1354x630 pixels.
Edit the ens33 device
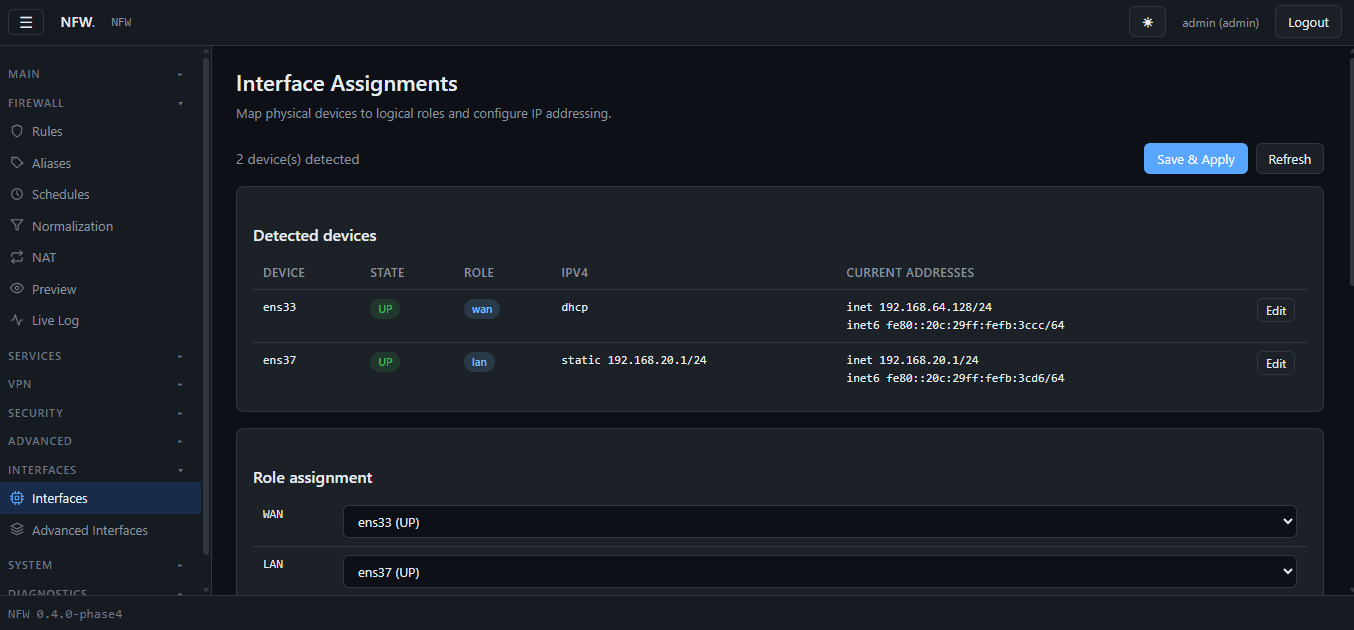click(x=1275, y=310)
